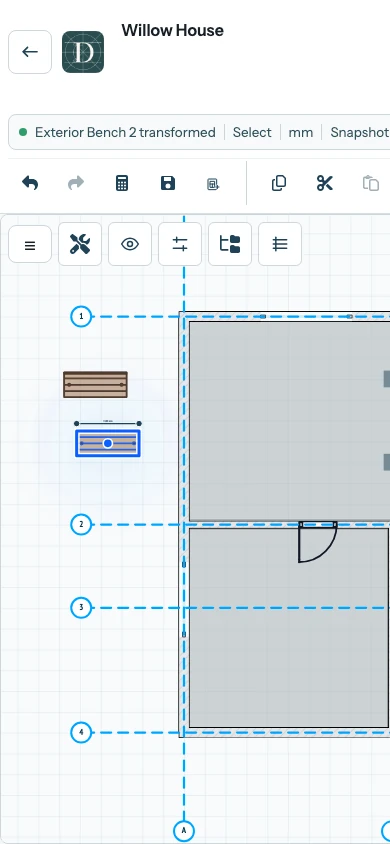Click the Snapshot status label

(x=359, y=132)
